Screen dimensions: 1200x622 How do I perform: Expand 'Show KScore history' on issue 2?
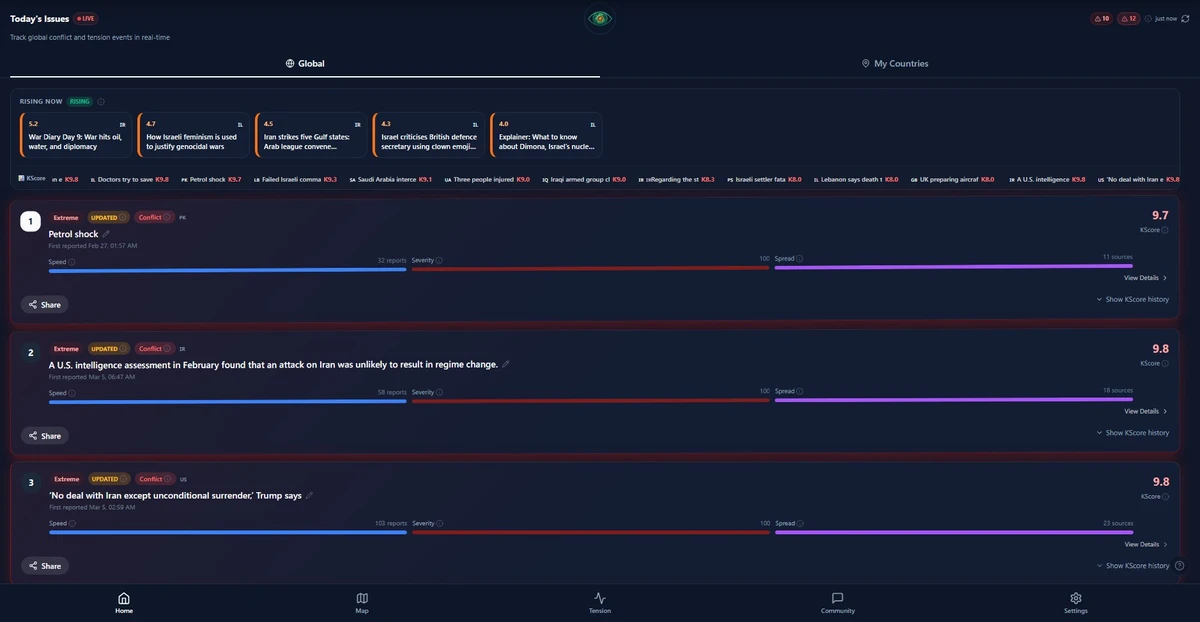pyautogui.click(x=1132, y=433)
